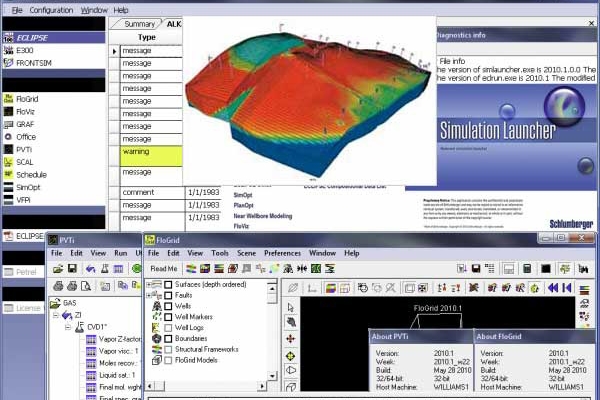Check the Structural Frameworks box
Screen dimensions: 600x400
coord(168,349)
